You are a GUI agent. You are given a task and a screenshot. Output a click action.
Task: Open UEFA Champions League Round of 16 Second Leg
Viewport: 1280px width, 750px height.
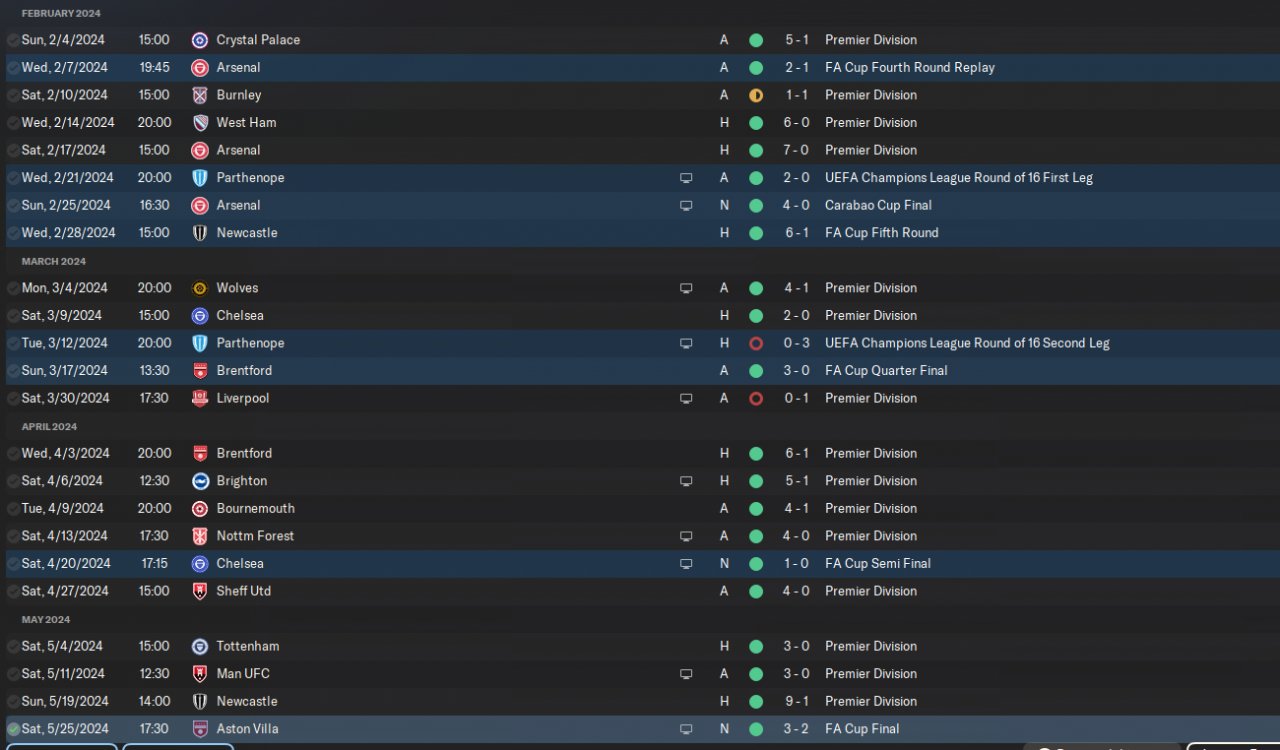[x=967, y=343]
